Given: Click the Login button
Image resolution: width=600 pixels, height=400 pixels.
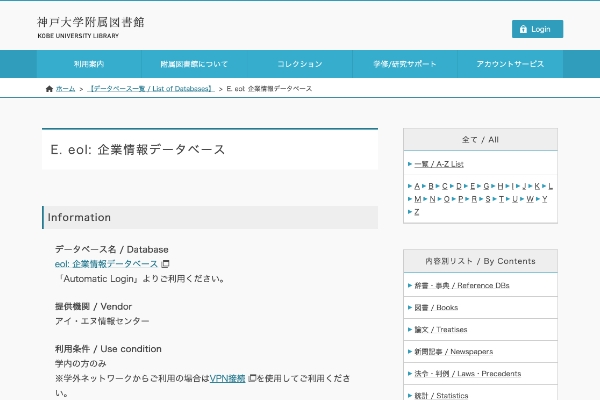Looking at the screenshot, I should pos(537,29).
